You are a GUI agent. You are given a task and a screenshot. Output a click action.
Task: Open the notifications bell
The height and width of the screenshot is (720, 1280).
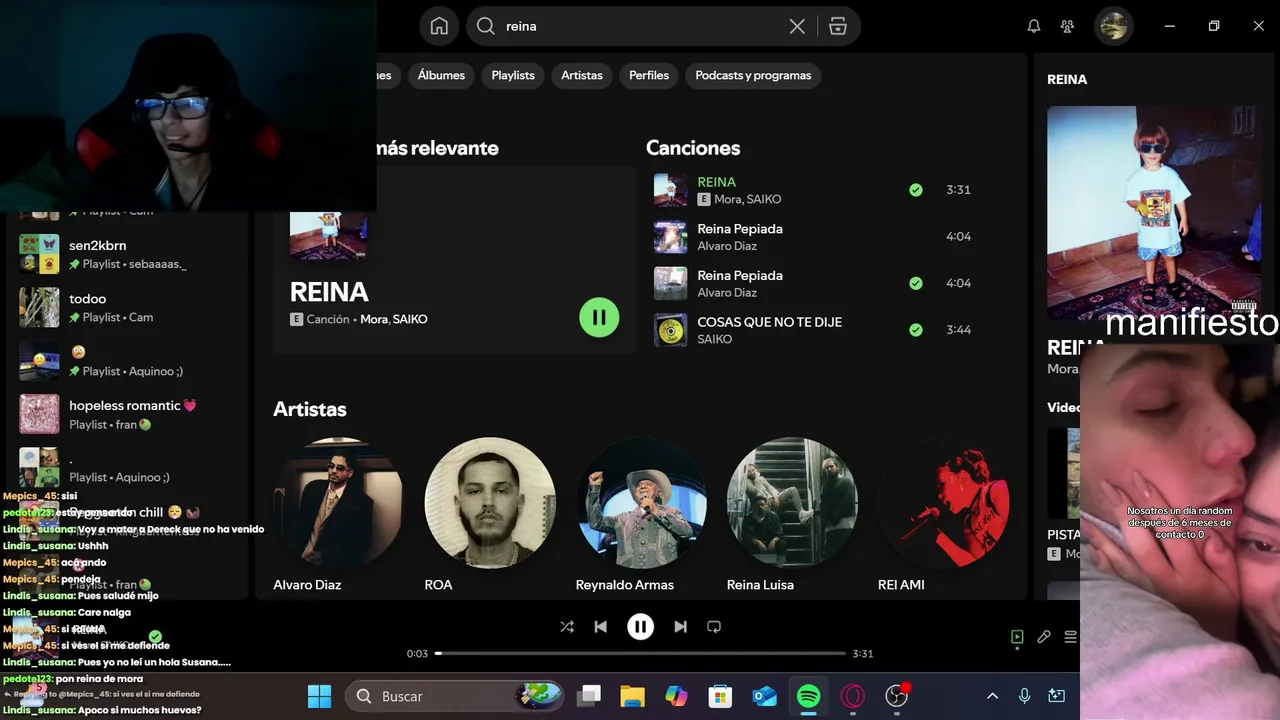coord(1034,27)
